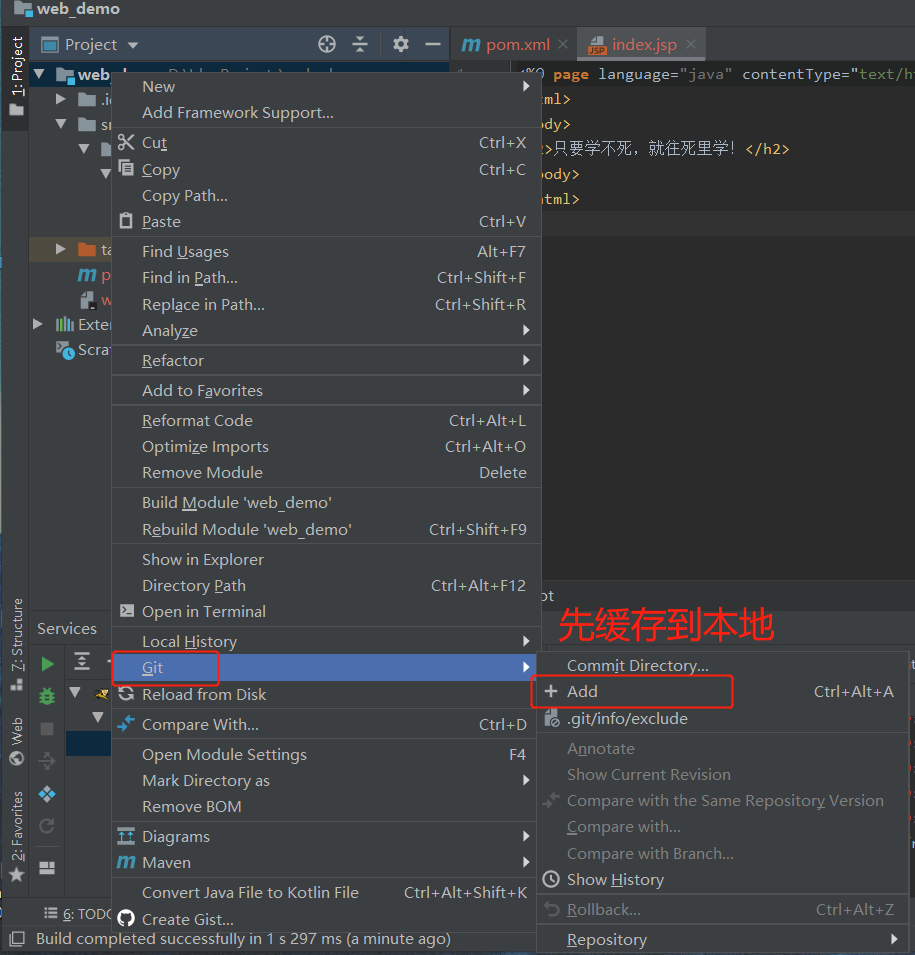
Task: Click the green Run icon in Services
Action: [x=47, y=664]
